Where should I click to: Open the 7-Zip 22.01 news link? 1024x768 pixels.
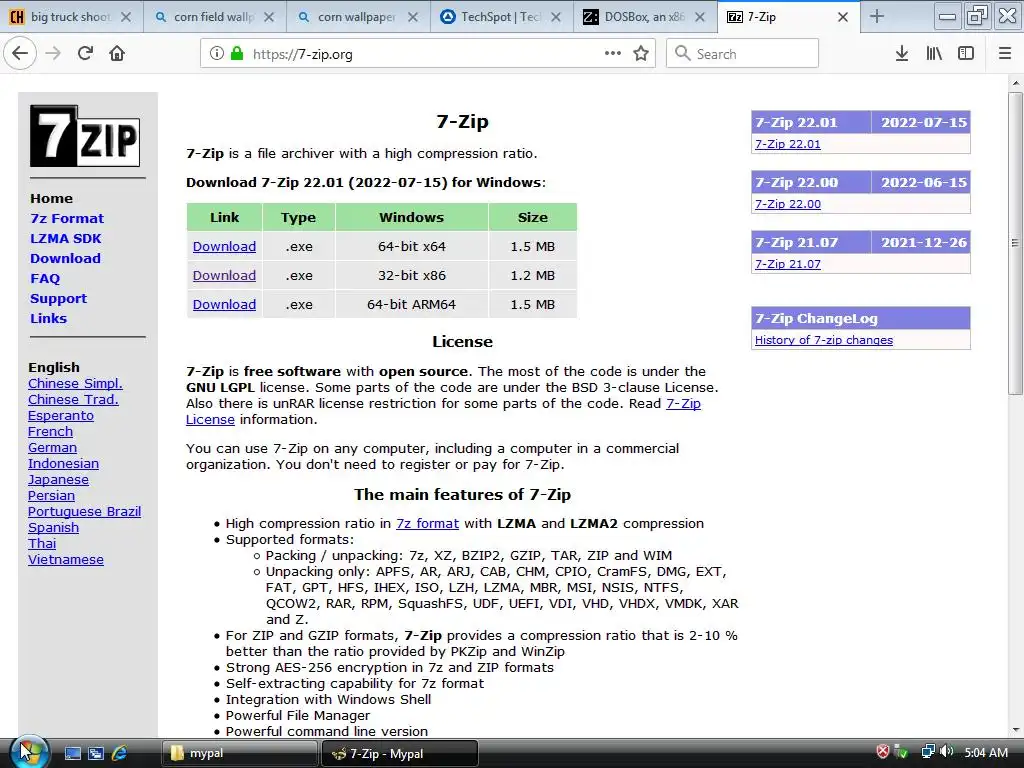[x=788, y=144]
